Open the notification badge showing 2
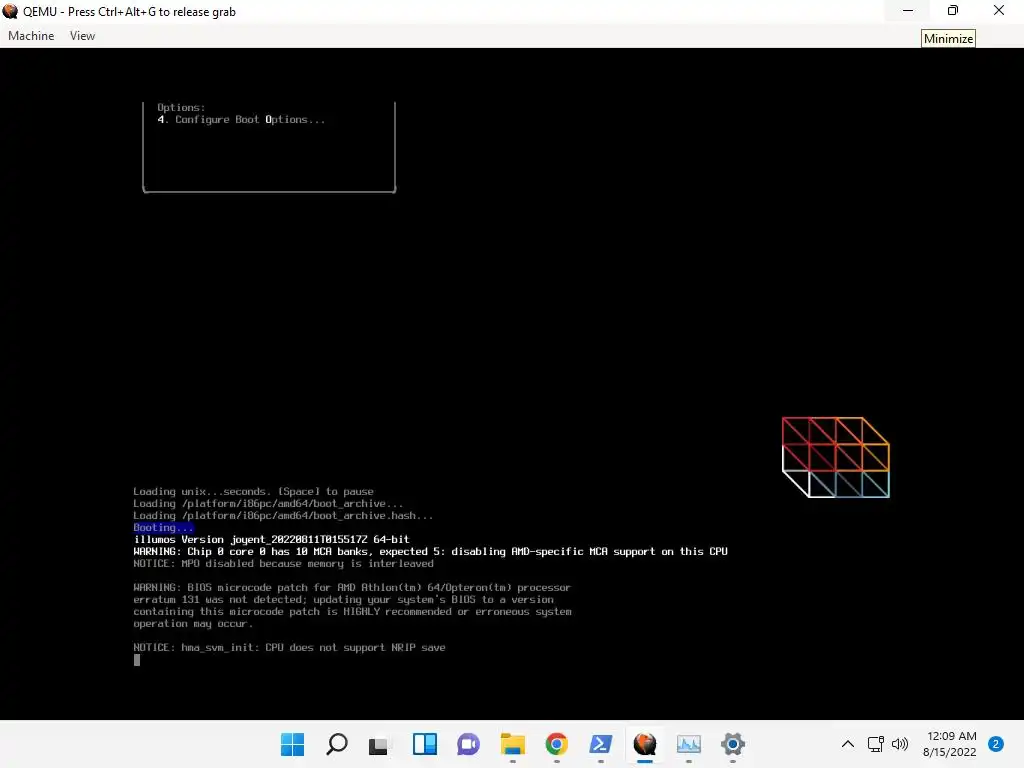 996,744
